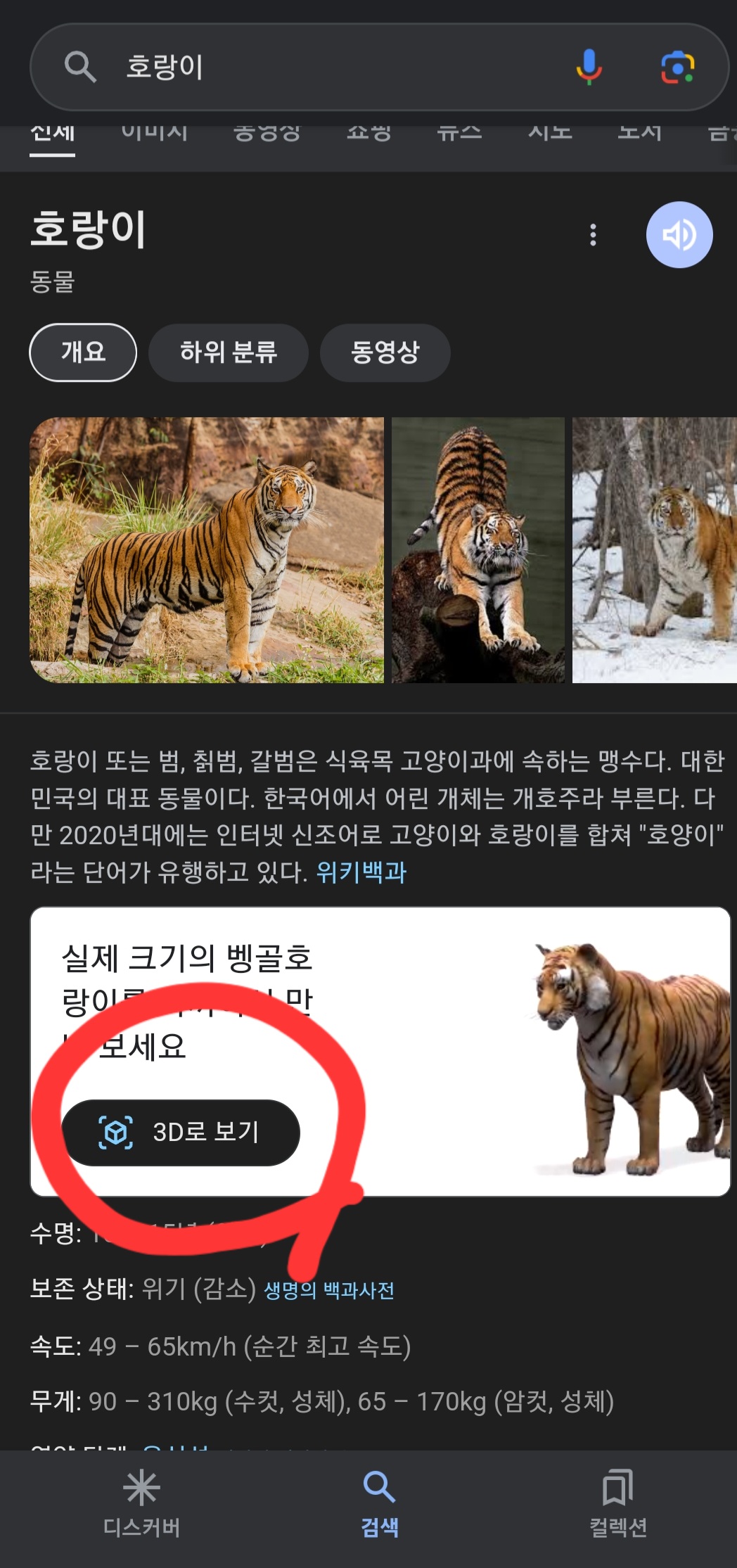Start voice search with microphone icon
The width and height of the screenshot is (737, 1568).
point(589,67)
